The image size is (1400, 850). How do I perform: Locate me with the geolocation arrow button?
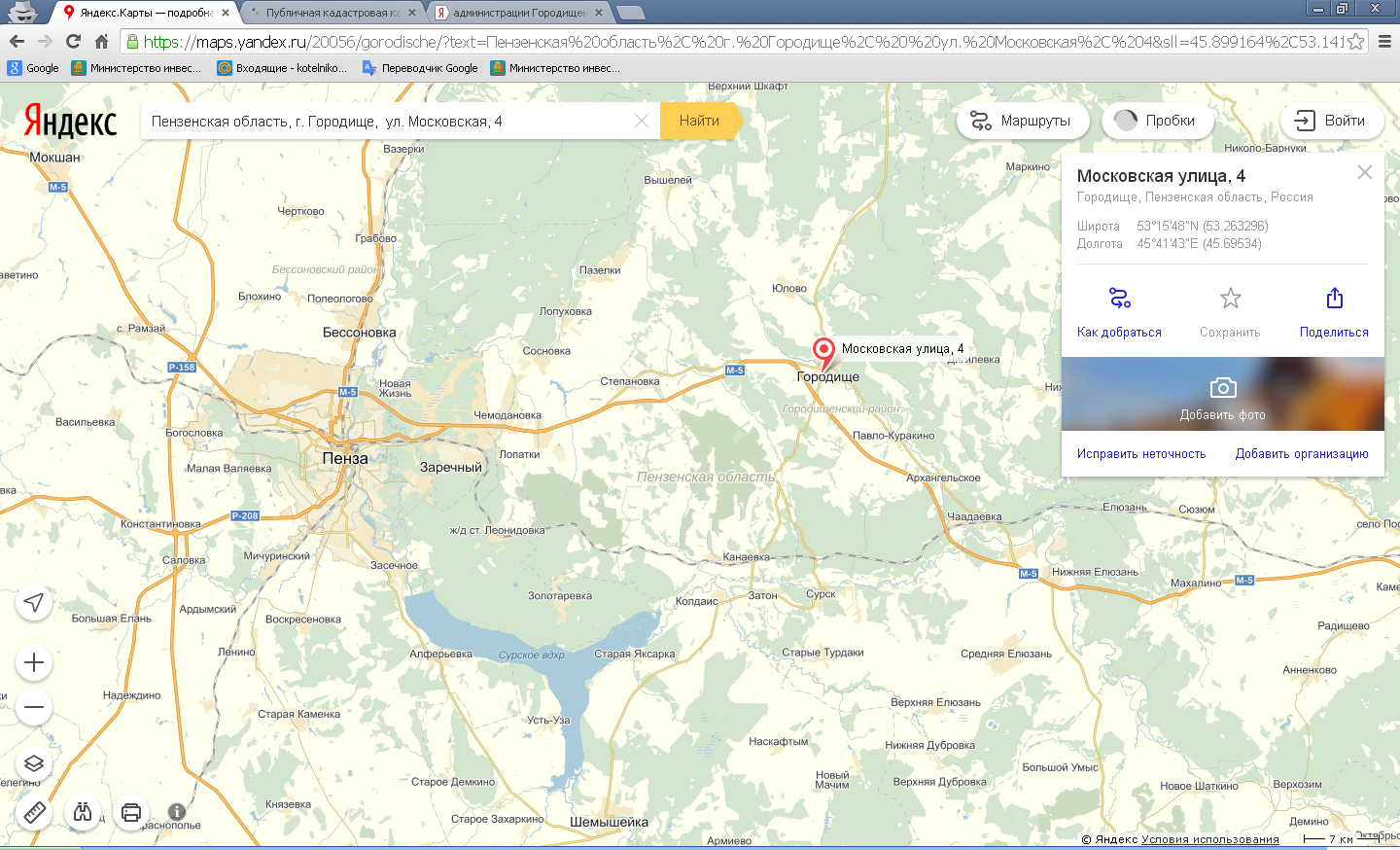pyautogui.click(x=34, y=603)
